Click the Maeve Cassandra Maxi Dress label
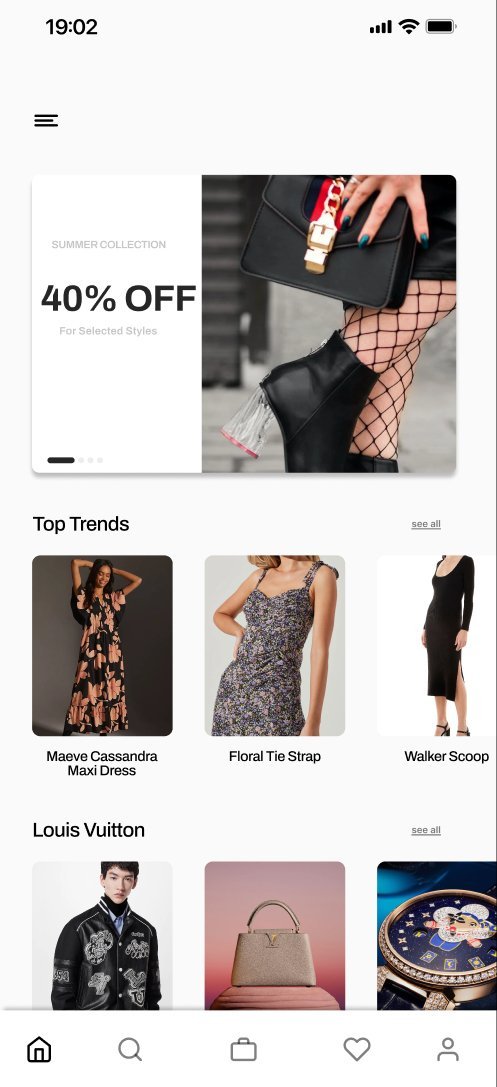The image size is (497, 1087). (x=102, y=763)
